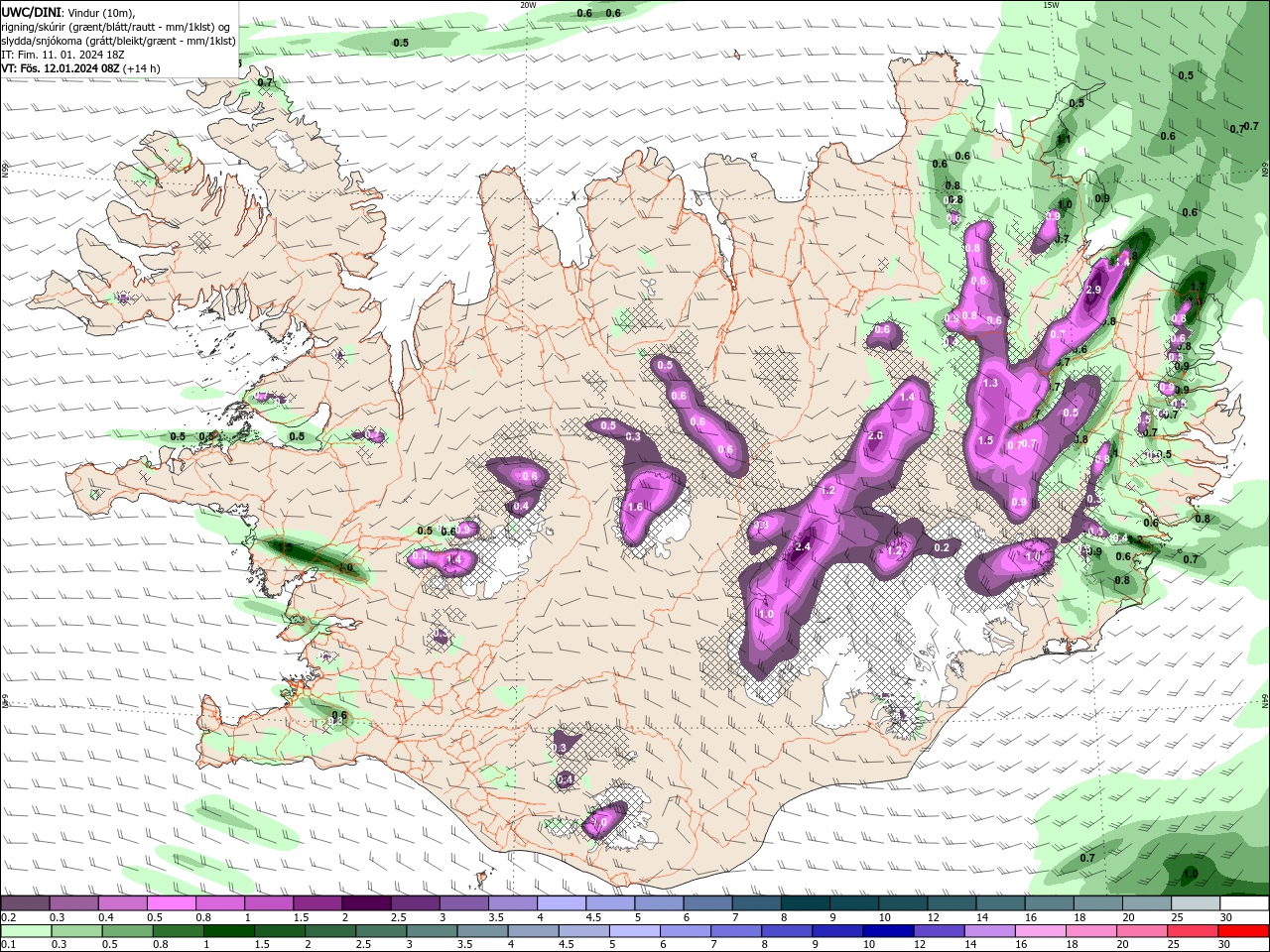Select the top legend swatch starting at 16
The image size is (1270, 952).
[1050, 903]
